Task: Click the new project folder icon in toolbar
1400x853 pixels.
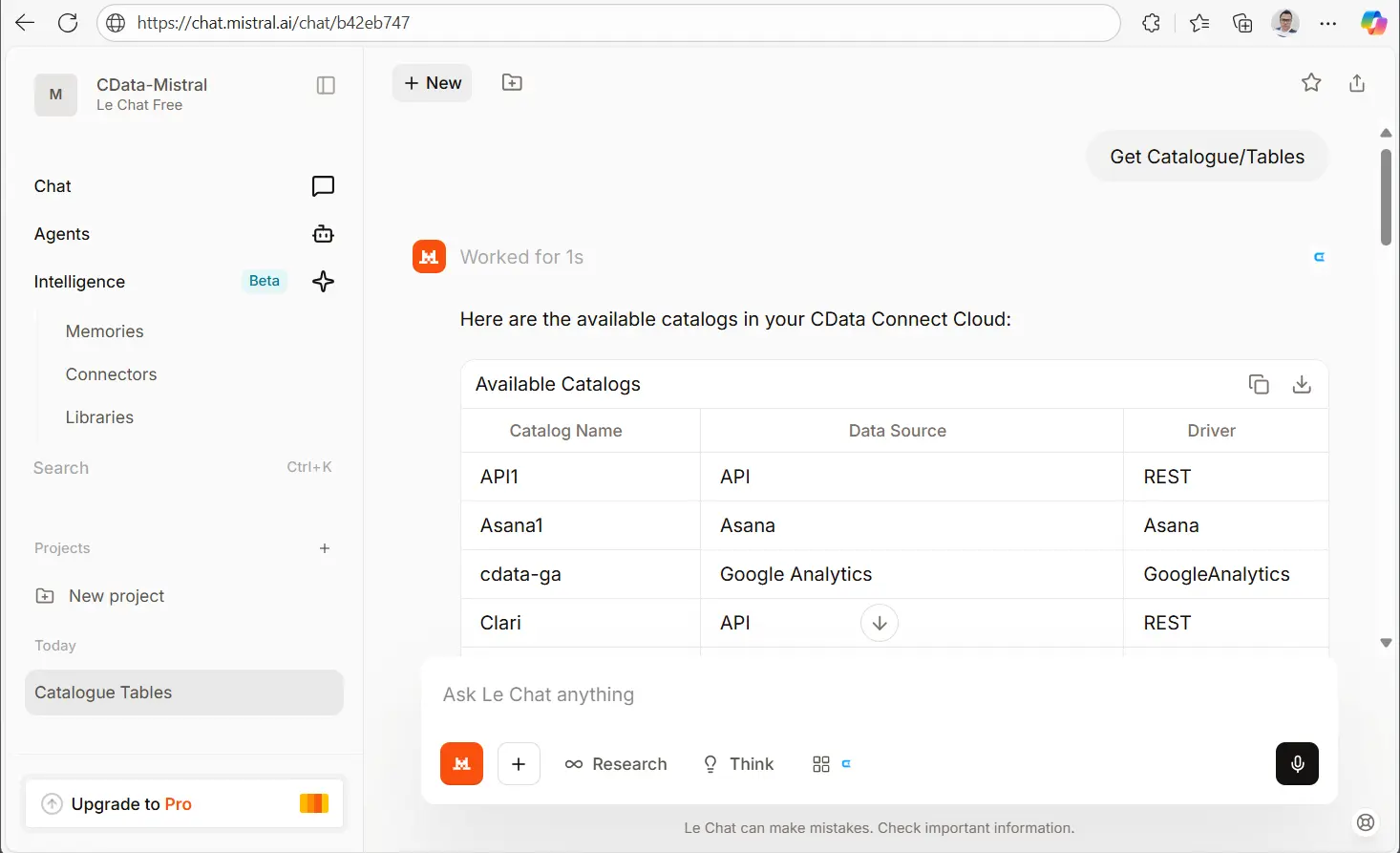Action: point(512,83)
